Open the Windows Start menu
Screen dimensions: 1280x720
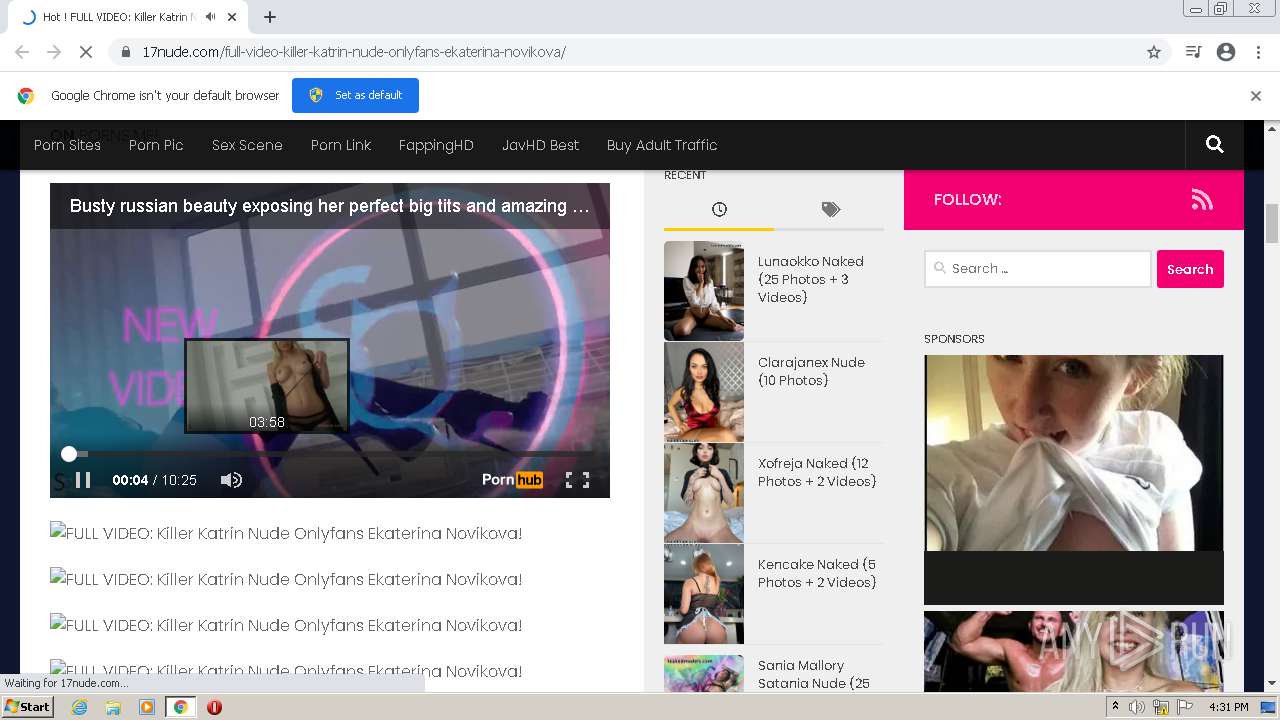point(28,707)
